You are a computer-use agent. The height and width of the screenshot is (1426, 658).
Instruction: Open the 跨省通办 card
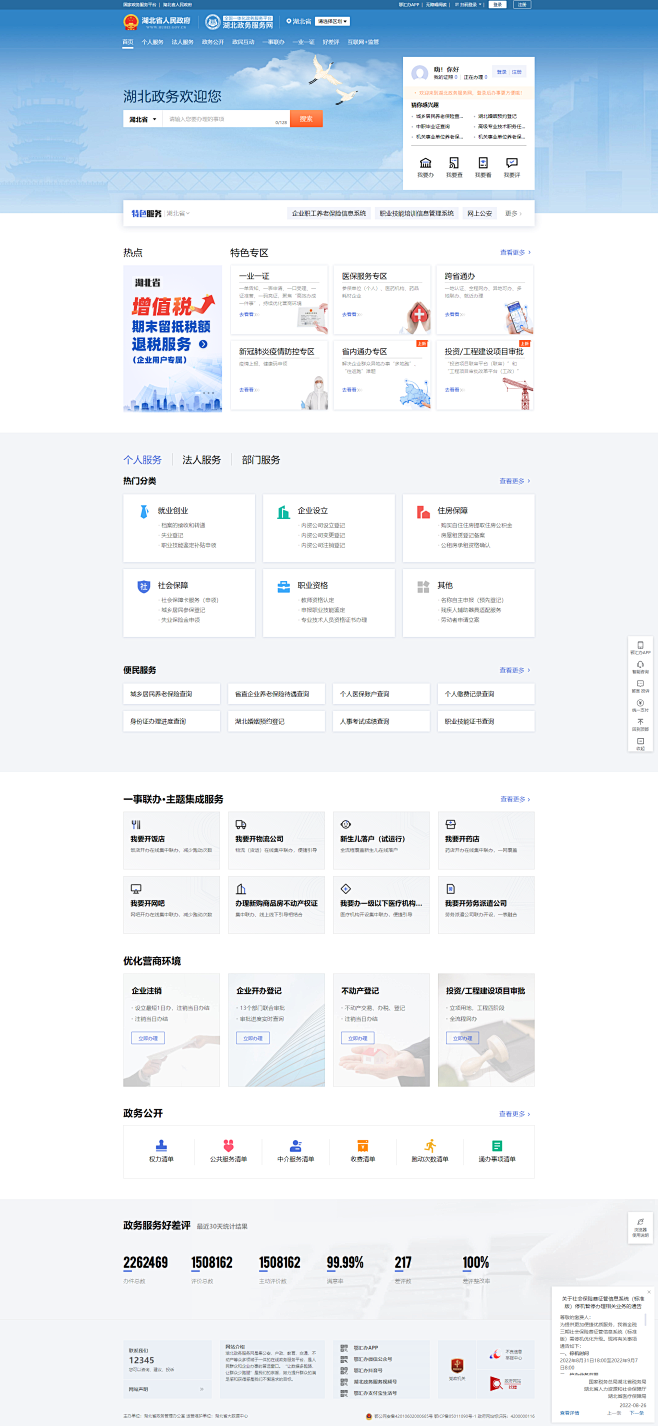485,300
